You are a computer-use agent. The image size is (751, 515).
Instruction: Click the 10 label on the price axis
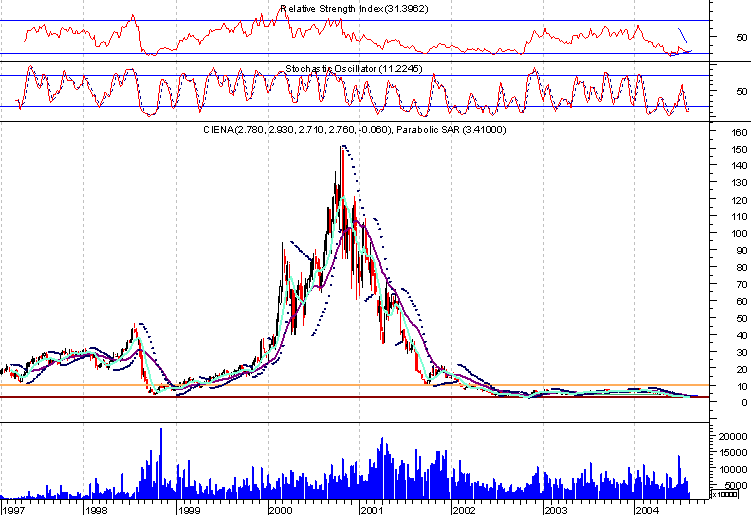click(741, 387)
